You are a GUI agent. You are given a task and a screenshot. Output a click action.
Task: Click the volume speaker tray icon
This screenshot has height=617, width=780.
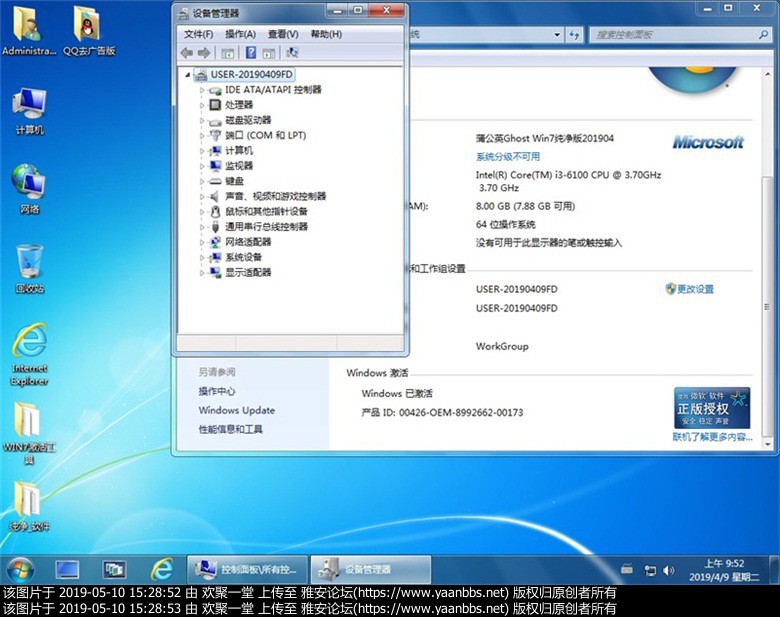pos(669,570)
